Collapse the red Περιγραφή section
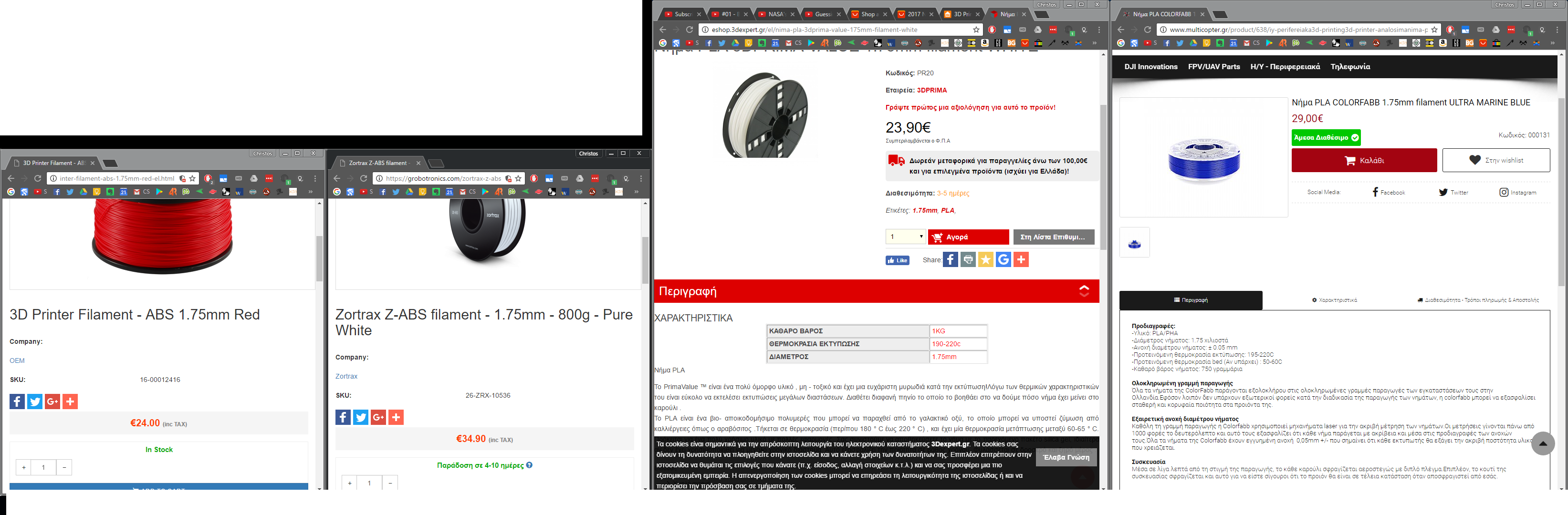The height and width of the screenshot is (515, 1568). tap(1084, 291)
